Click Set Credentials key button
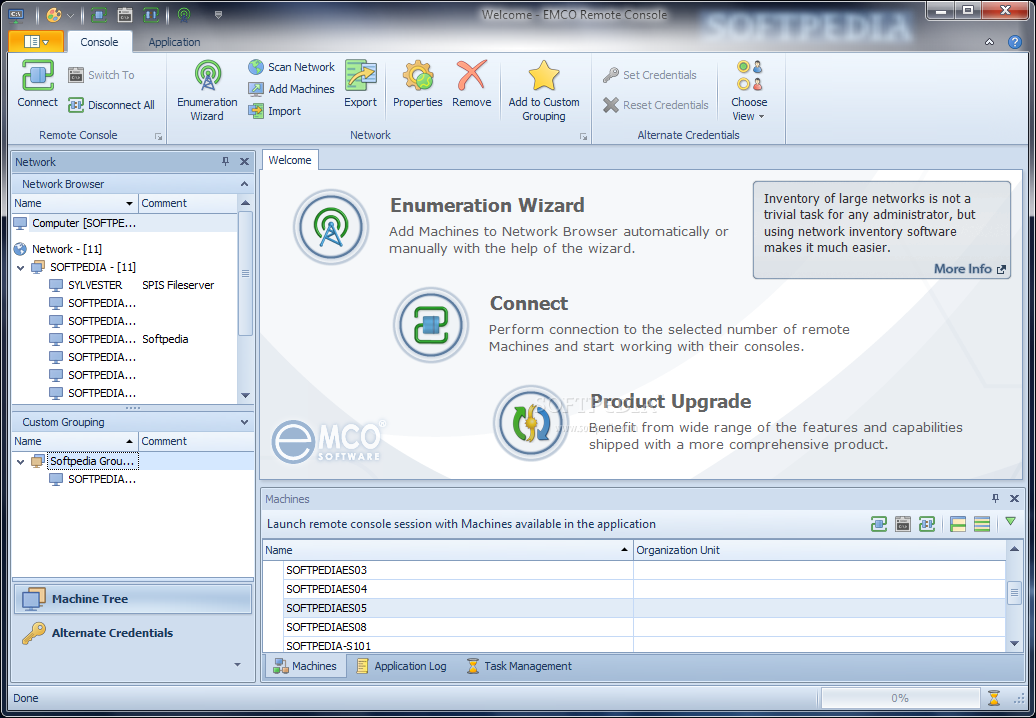1036x718 pixels. coord(649,75)
